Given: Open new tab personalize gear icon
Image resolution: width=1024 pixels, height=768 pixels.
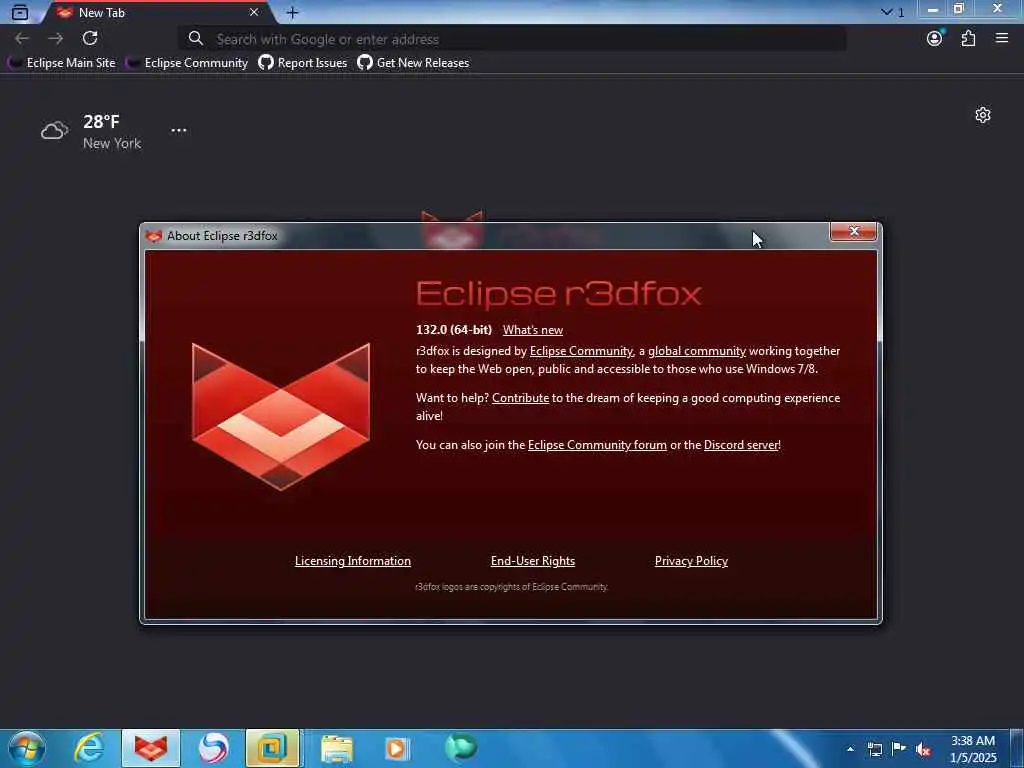Looking at the screenshot, I should 983,116.
